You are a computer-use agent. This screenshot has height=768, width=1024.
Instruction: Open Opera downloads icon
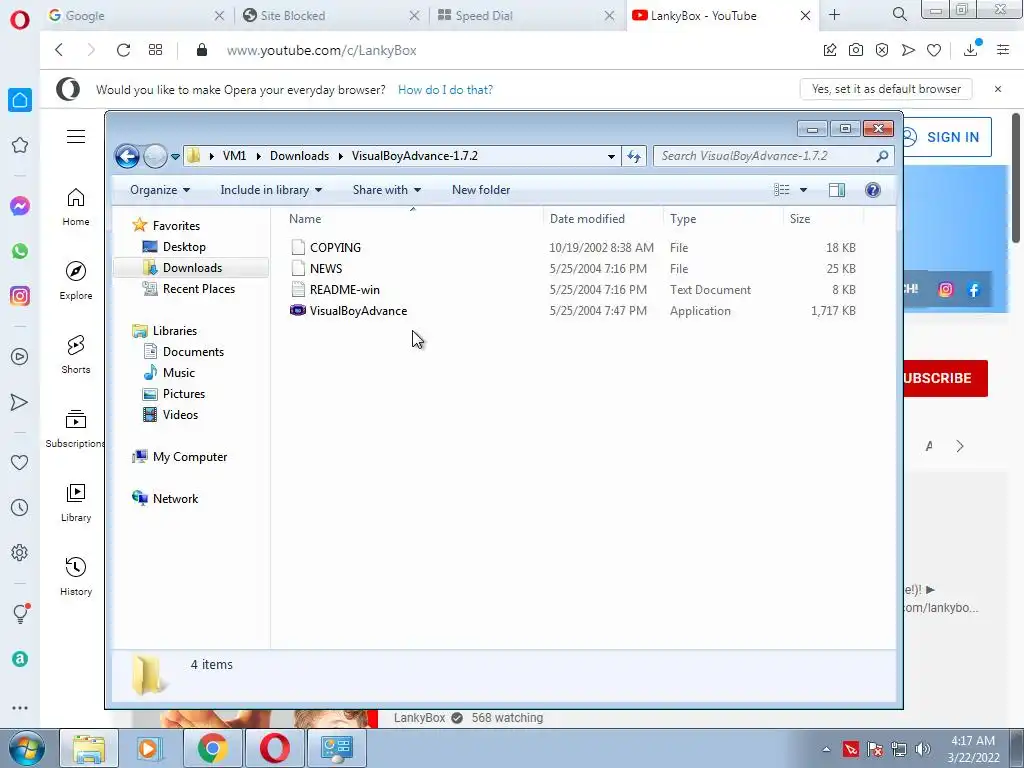971,49
